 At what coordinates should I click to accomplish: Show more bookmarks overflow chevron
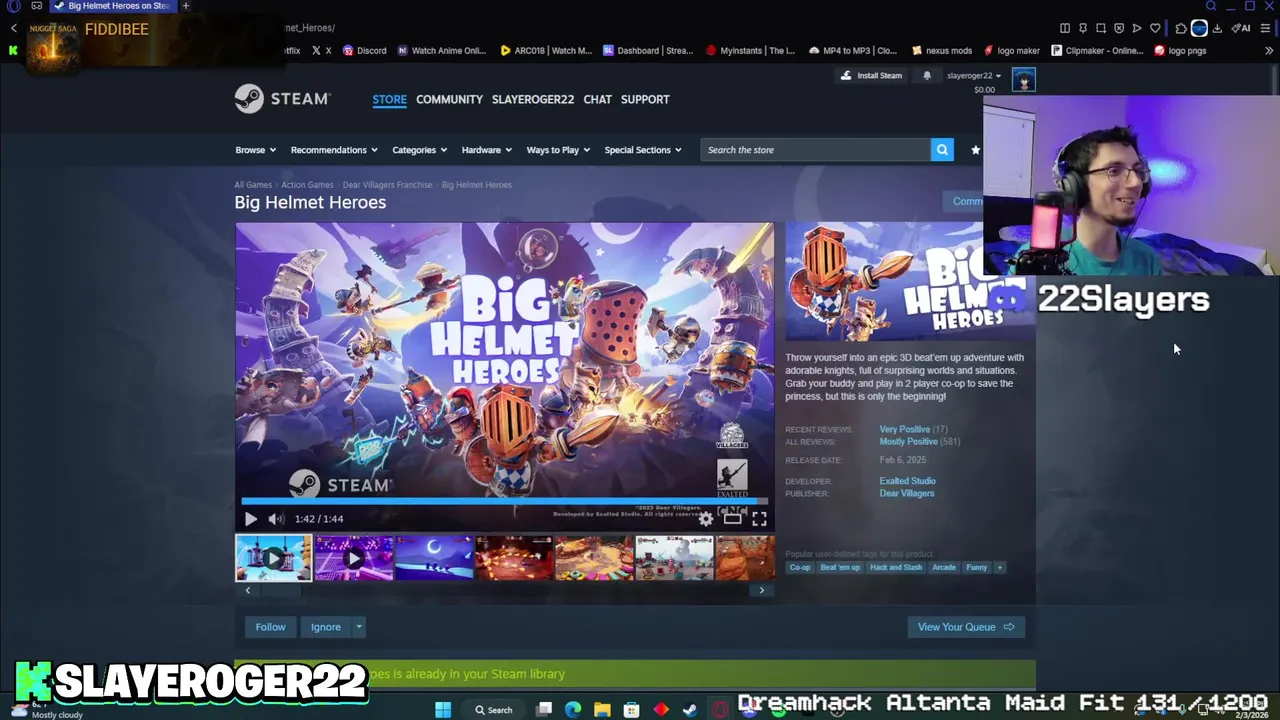pyautogui.click(x=1269, y=50)
